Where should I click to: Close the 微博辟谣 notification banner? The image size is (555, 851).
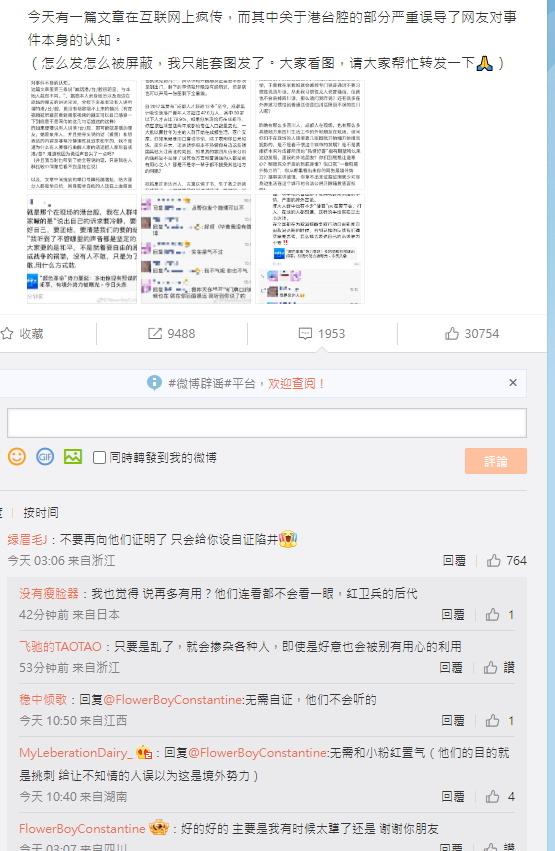click(513, 383)
